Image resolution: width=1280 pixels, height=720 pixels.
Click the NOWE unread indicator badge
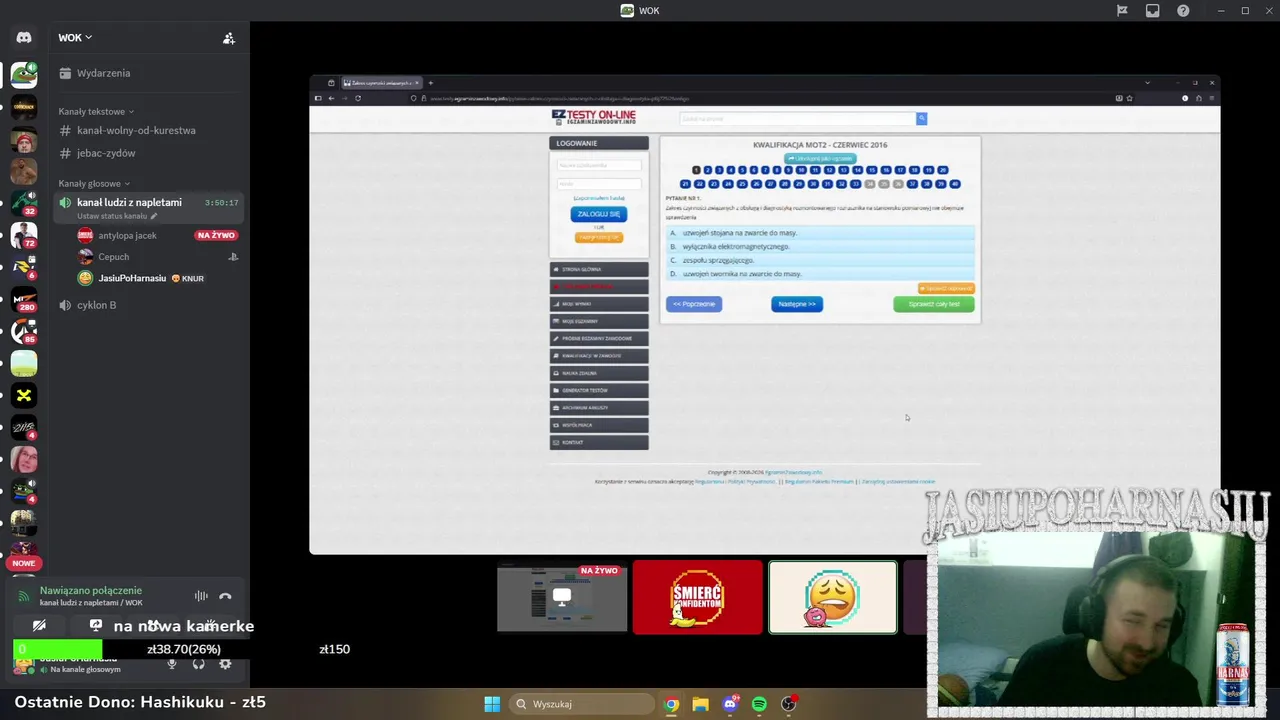tap(24, 563)
